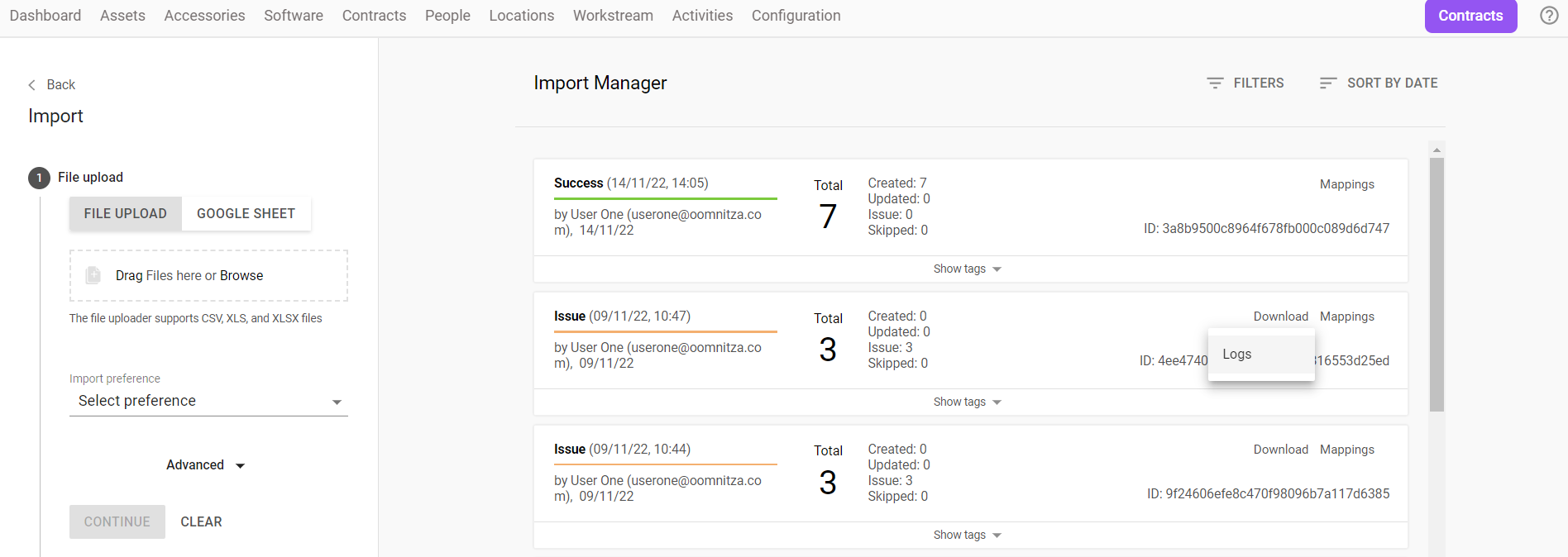1568x557 pixels.
Task: Open Mappings for the Success import
Action: coord(1346,184)
